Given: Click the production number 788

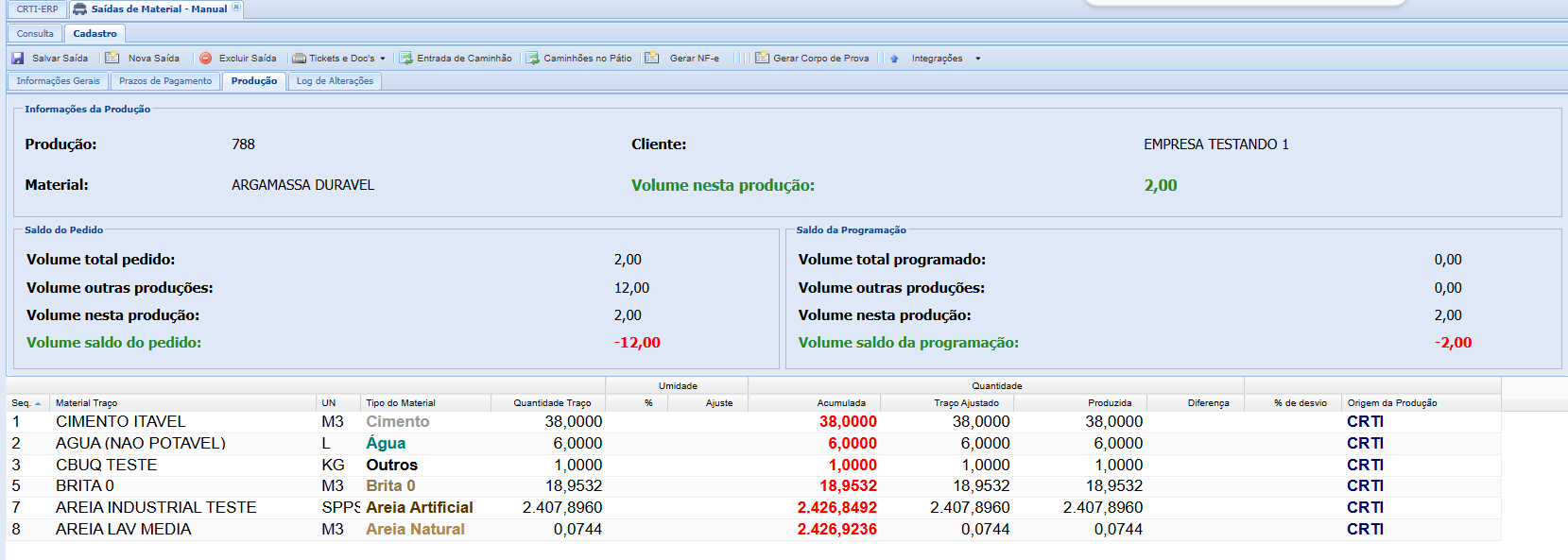Looking at the screenshot, I should click(x=243, y=144).
